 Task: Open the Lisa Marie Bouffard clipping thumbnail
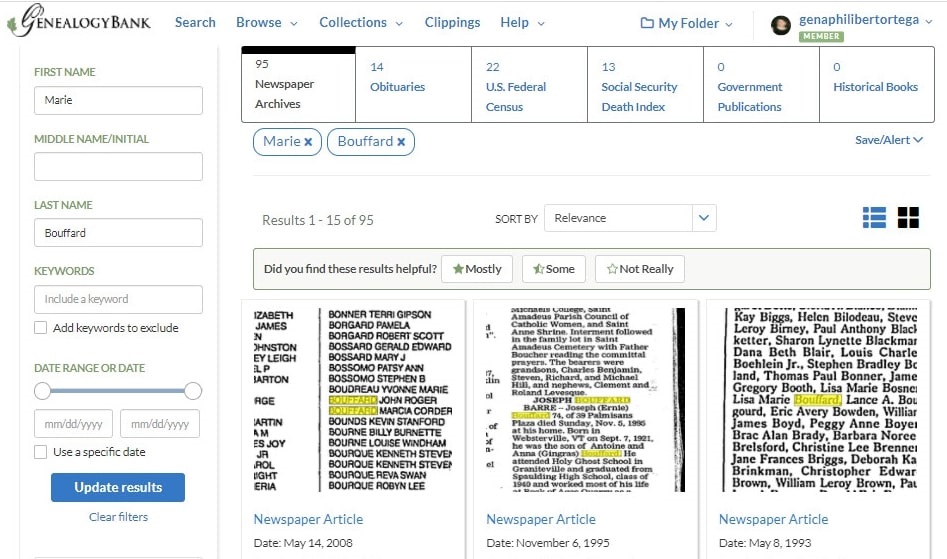(x=819, y=400)
